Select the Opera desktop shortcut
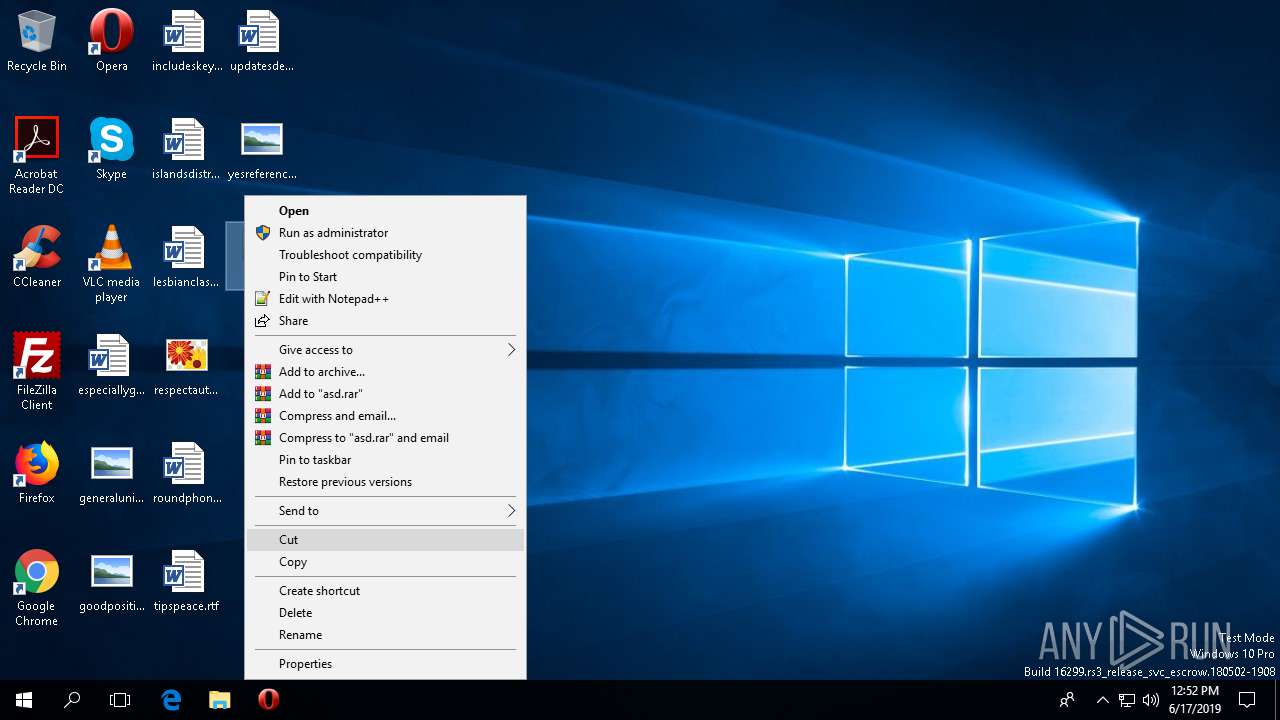This screenshot has height=720, width=1280. pos(111,42)
